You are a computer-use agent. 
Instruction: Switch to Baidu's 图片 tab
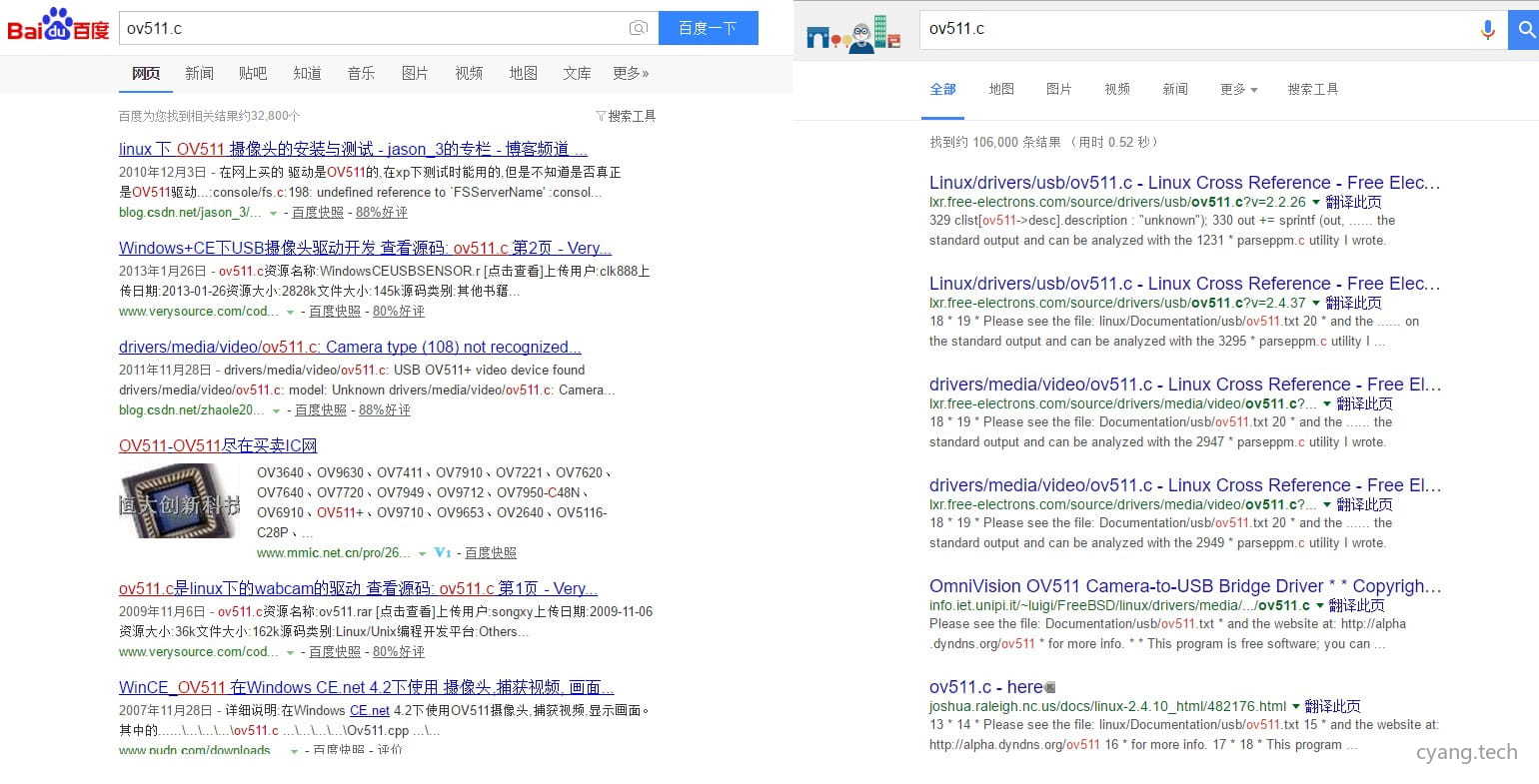click(x=415, y=73)
